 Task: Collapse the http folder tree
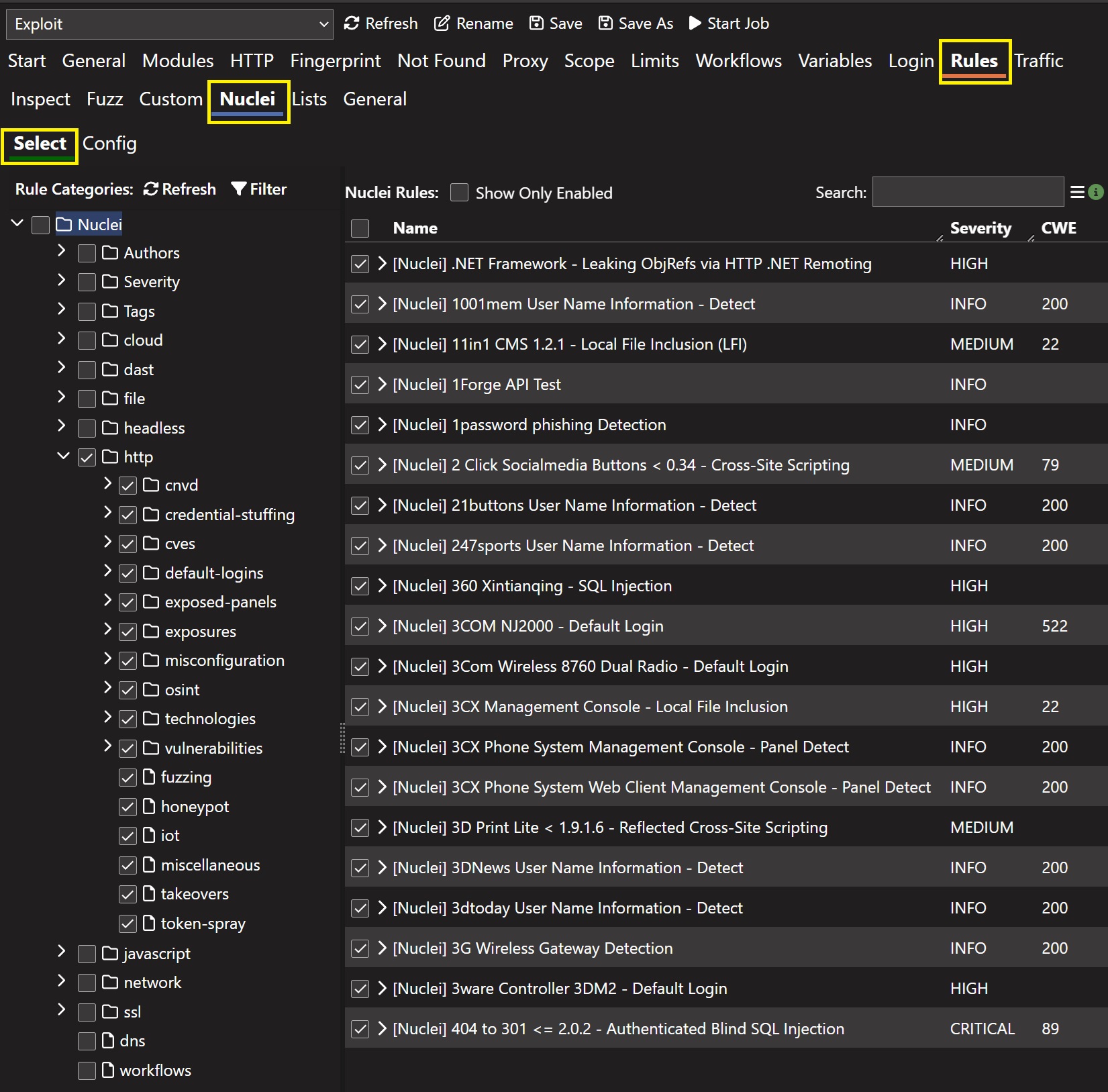[63, 456]
